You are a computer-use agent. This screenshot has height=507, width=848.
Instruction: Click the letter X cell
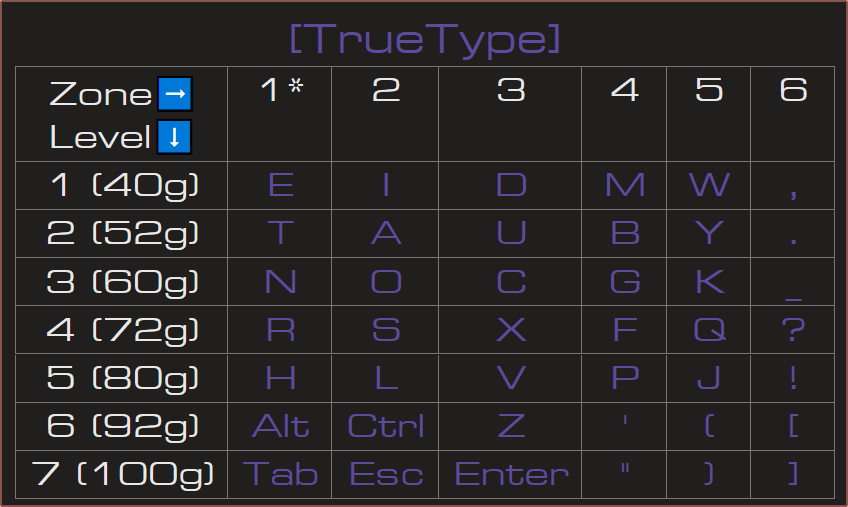(x=510, y=330)
